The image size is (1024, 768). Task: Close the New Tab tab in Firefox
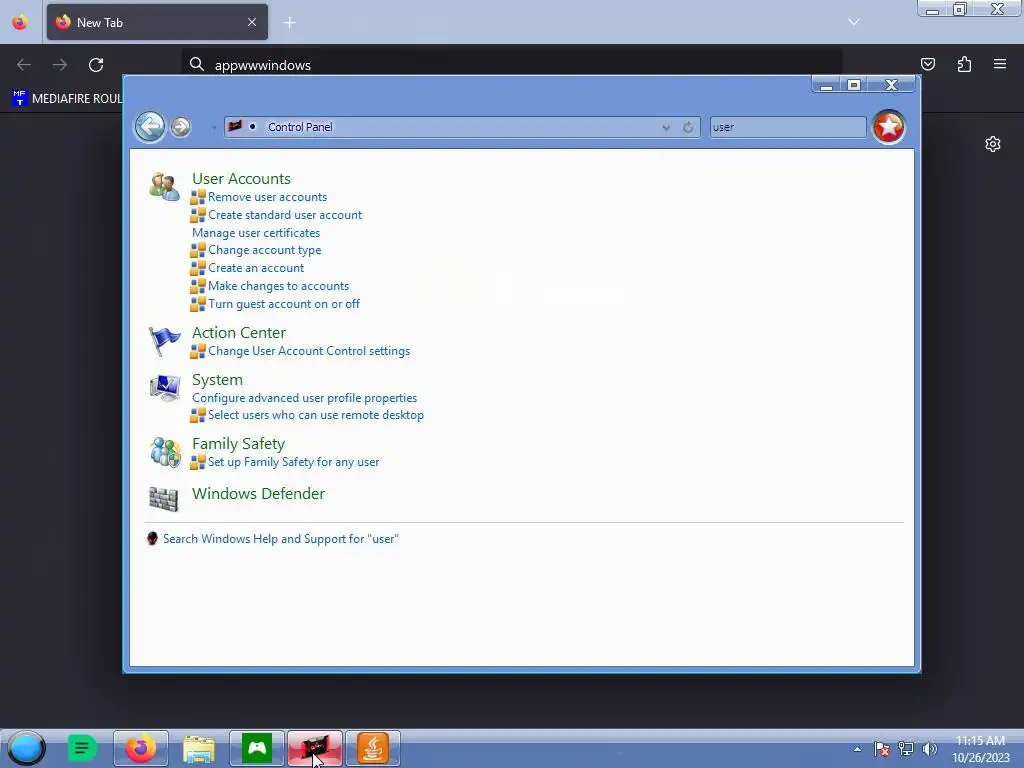pyautogui.click(x=252, y=22)
